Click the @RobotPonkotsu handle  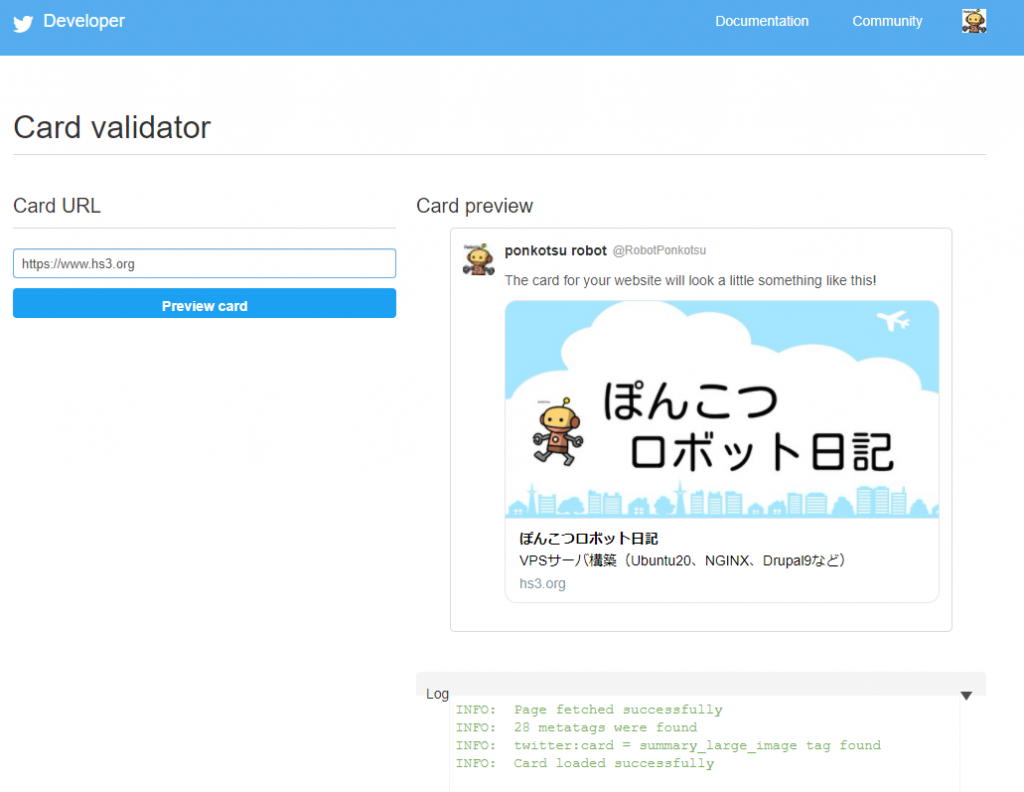pos(659,251)
